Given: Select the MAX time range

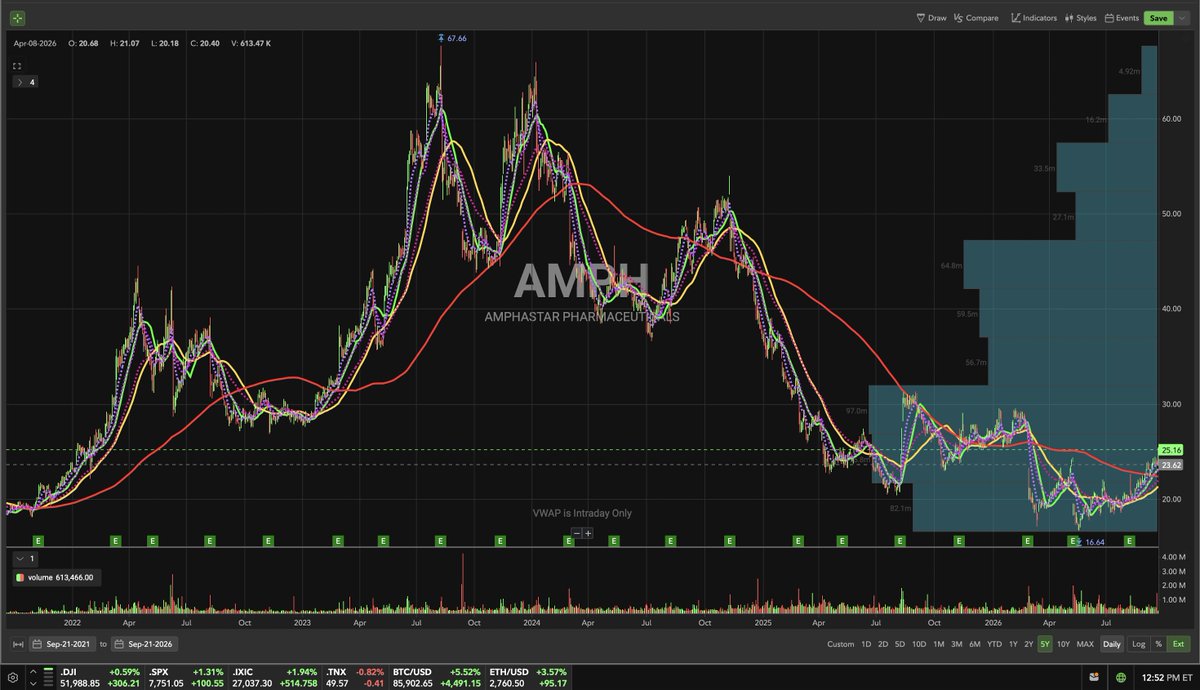Looking at the screenshot, I should (1085, 644).
